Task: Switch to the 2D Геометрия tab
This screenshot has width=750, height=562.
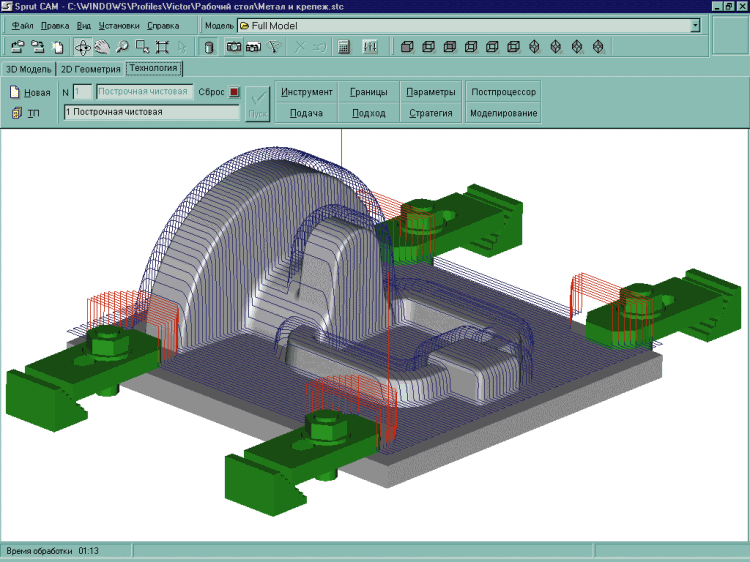Action: pyautogui.click(x=90, y=69)
